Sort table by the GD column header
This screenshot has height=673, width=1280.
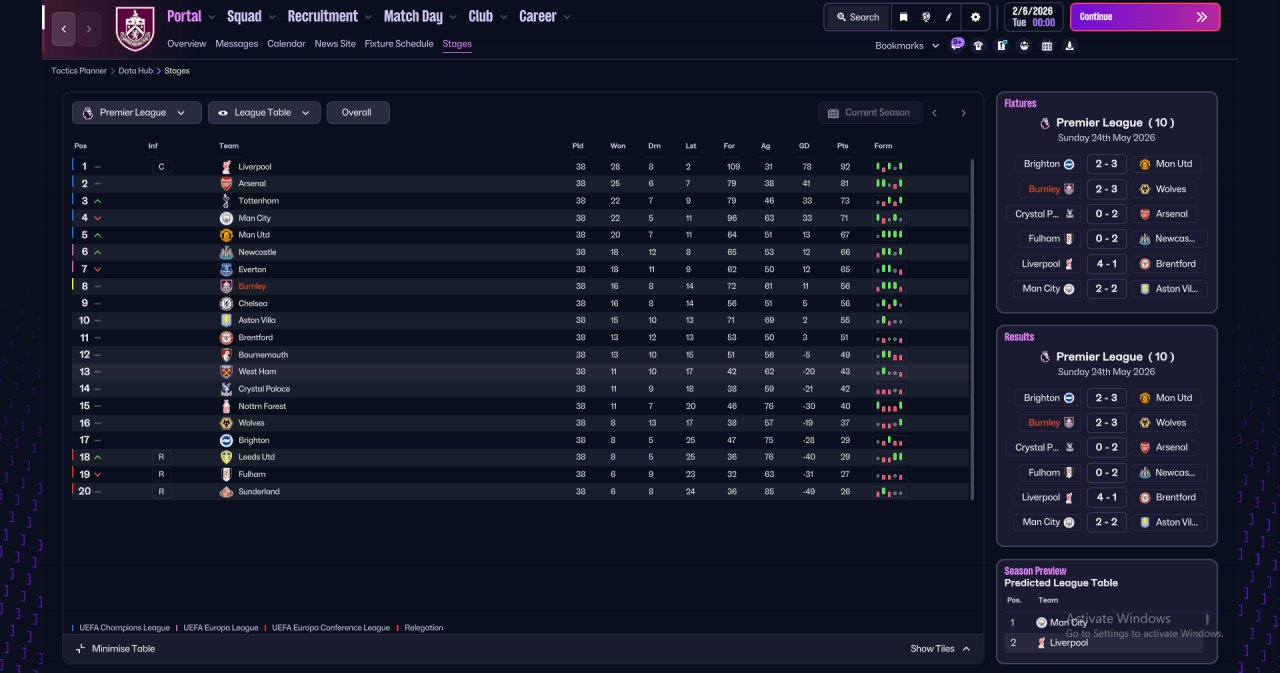(x=804, y=146)
